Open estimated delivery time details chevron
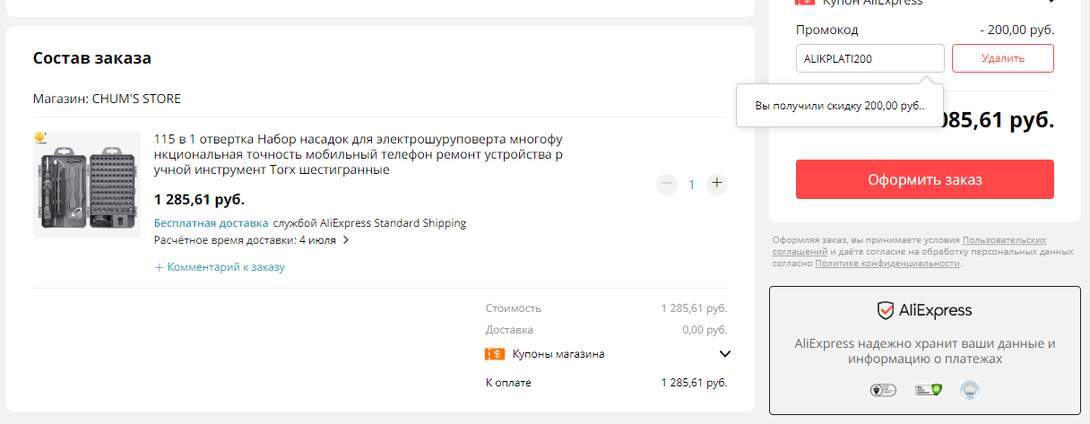The image size is (1090, 424). (346, 240)
